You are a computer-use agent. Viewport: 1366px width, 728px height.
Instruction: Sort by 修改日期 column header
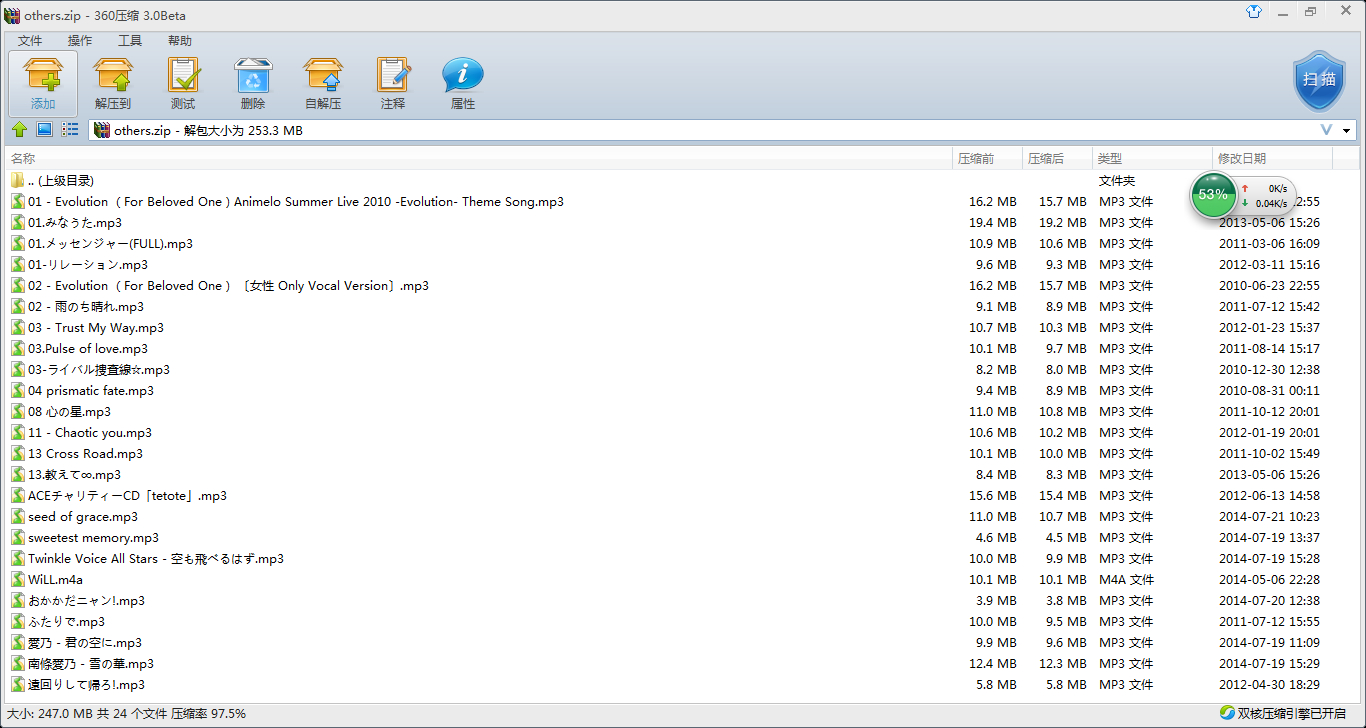coord(1272,159)
